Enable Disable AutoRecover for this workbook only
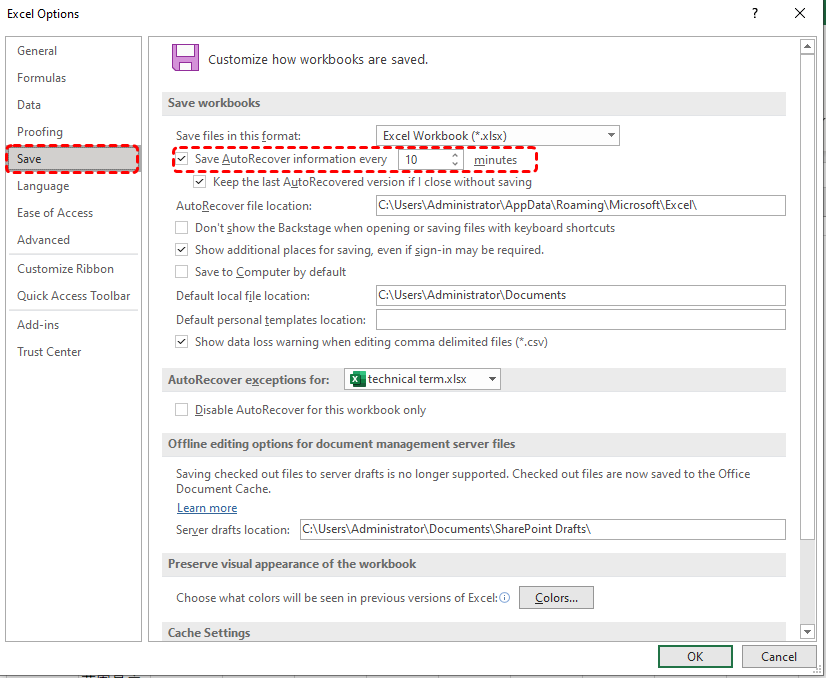826x678 pixels. 182,410
